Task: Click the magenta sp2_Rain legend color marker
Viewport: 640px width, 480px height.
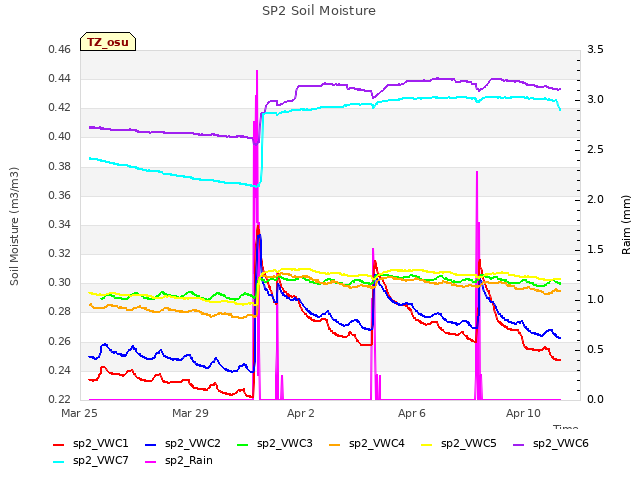Action: [x=151, y=462]
